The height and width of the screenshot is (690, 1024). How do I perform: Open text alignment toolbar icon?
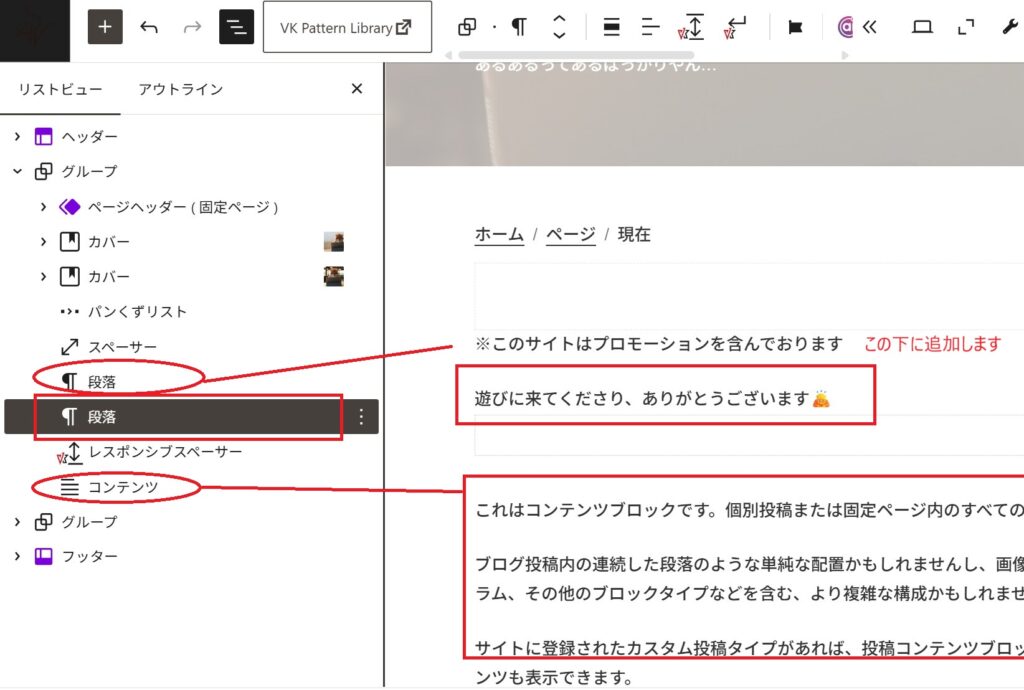pos(650,27)
